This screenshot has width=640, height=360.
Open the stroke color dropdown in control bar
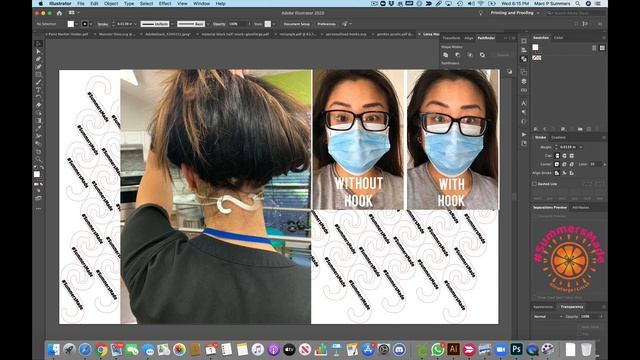click(x=91, y=24)
